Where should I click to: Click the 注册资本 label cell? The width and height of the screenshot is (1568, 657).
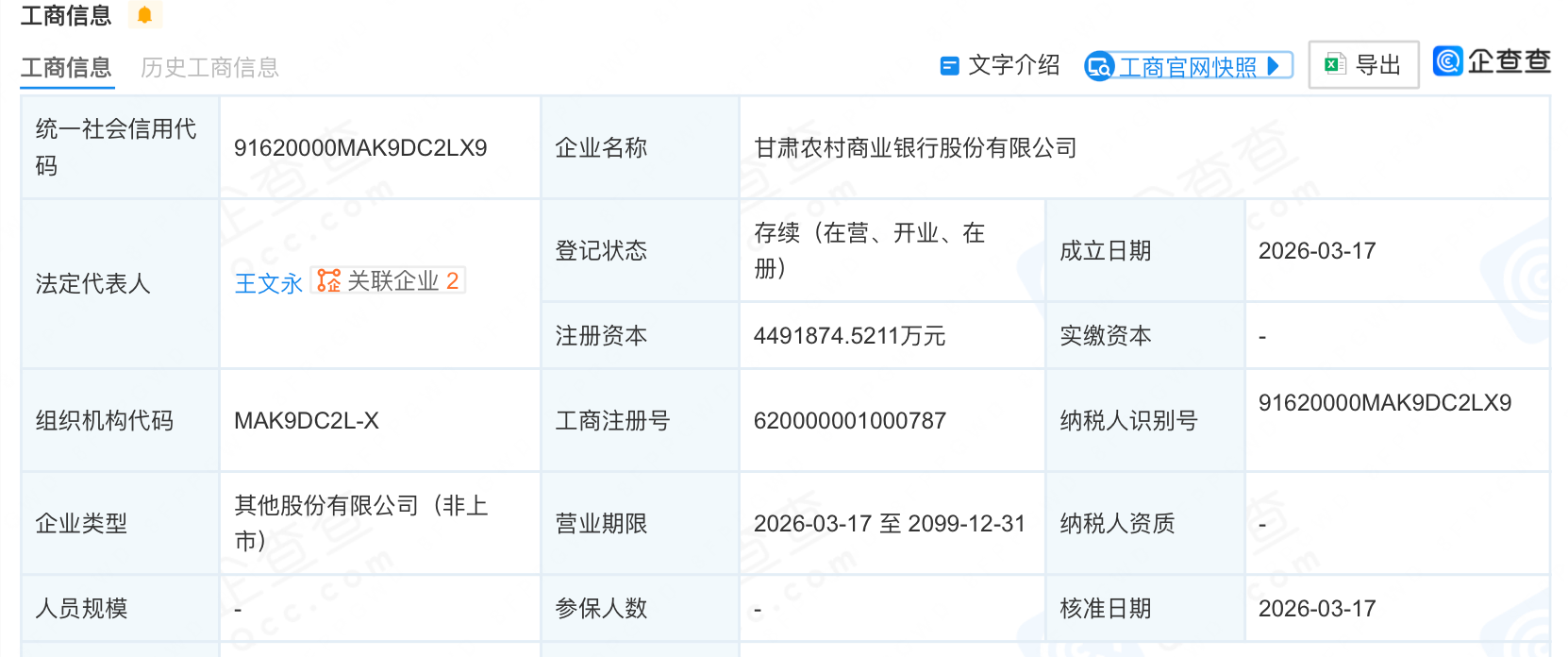tap(640, 335)
